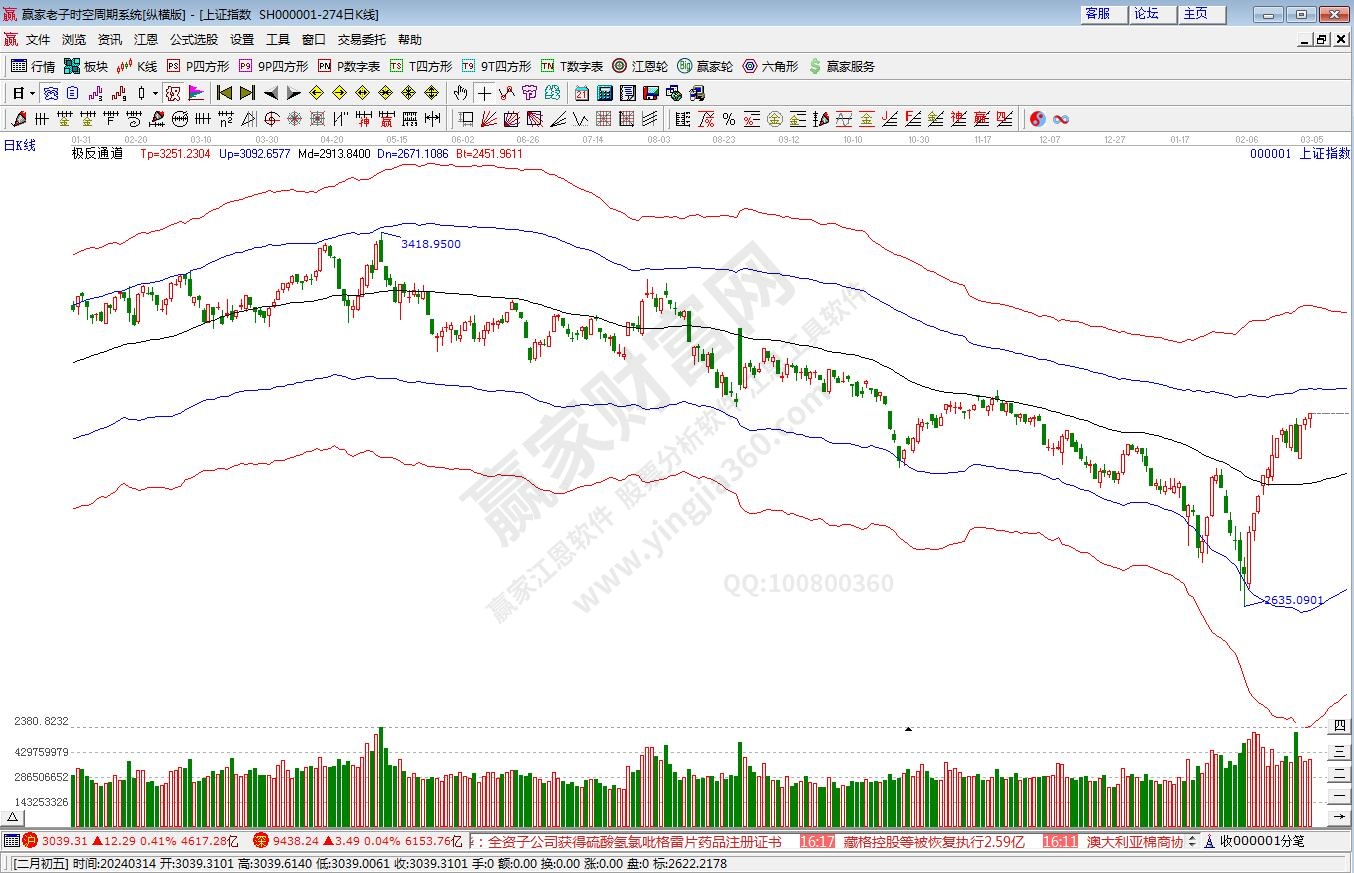This screenshot has width=1354, height=873.
Task: Click the 客服 button in title bar
Action: tap(1097, 13)
